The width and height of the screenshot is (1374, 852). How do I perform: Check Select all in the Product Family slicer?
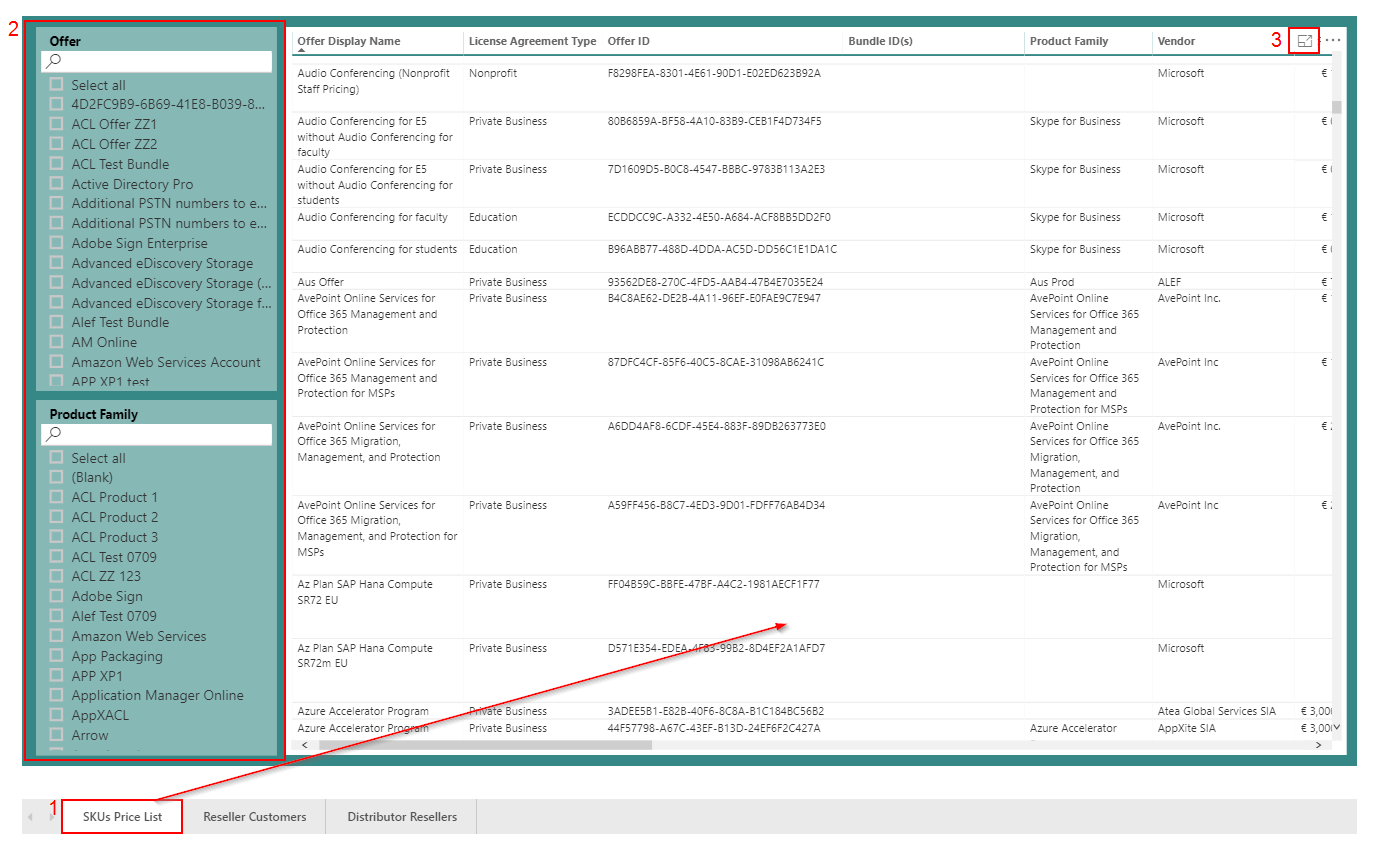56,458
